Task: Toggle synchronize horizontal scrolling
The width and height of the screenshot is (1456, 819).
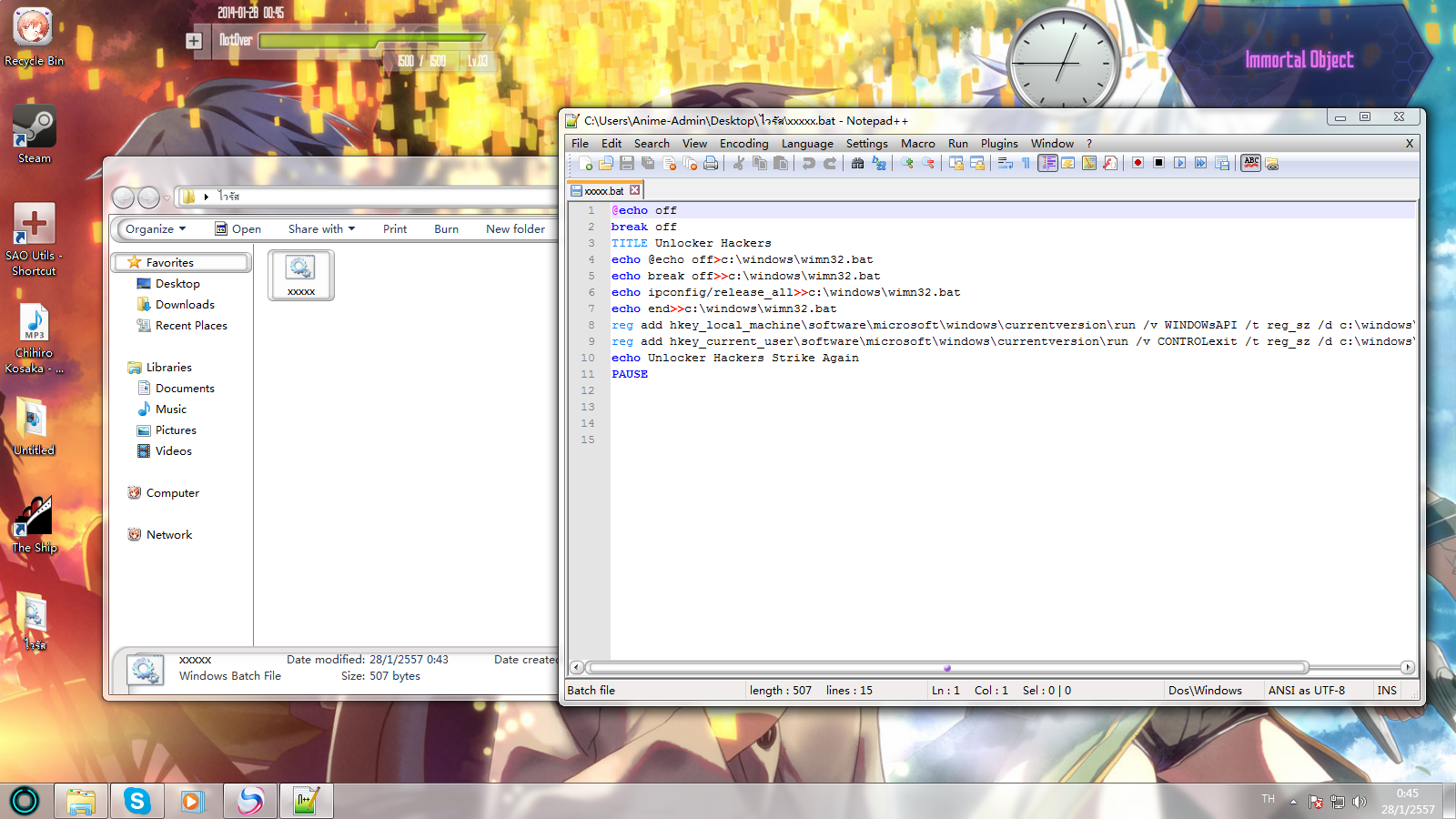Action: (x=976, y=164)
